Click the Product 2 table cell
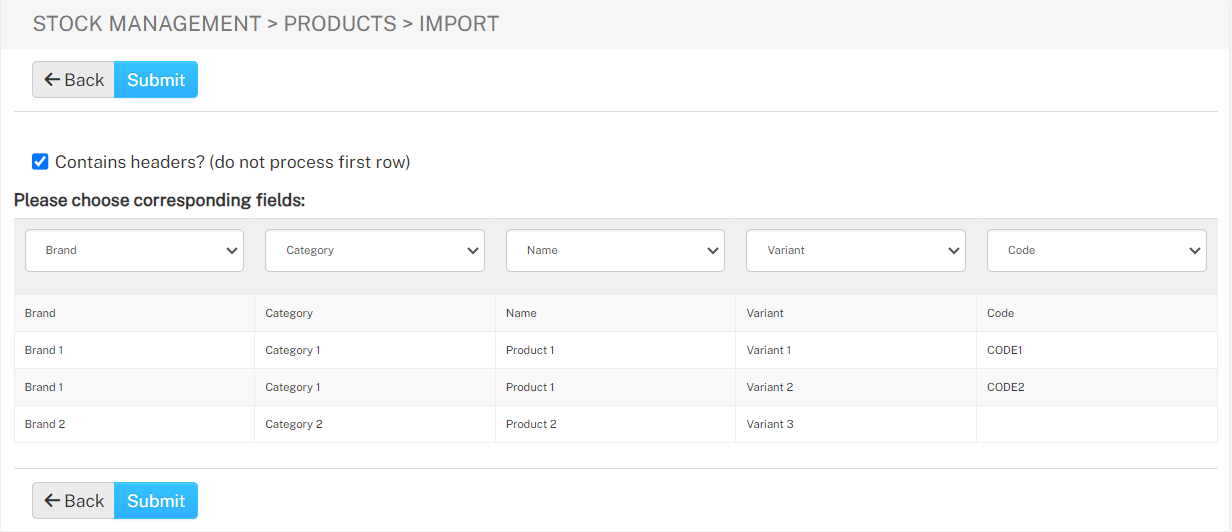The height and width of the screenshot is (532, 1232). tap(615, 424)
